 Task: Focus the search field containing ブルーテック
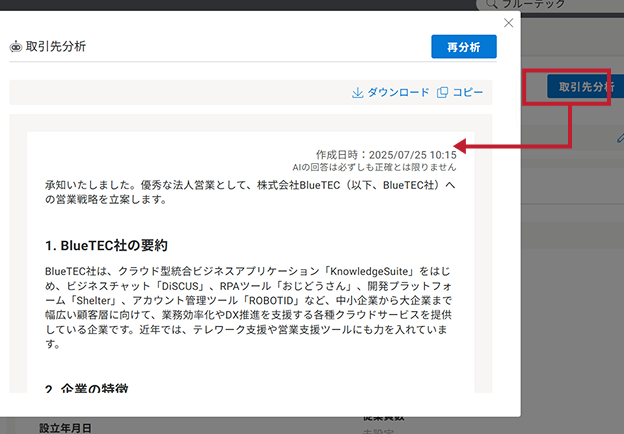click(560, 5)
